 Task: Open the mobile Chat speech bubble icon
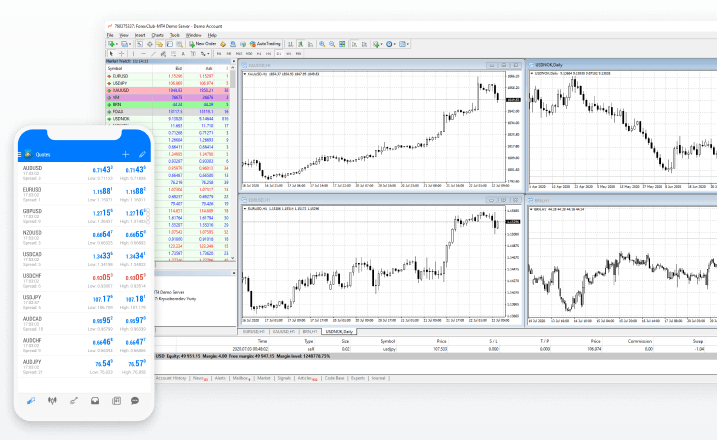click(135, 401)
